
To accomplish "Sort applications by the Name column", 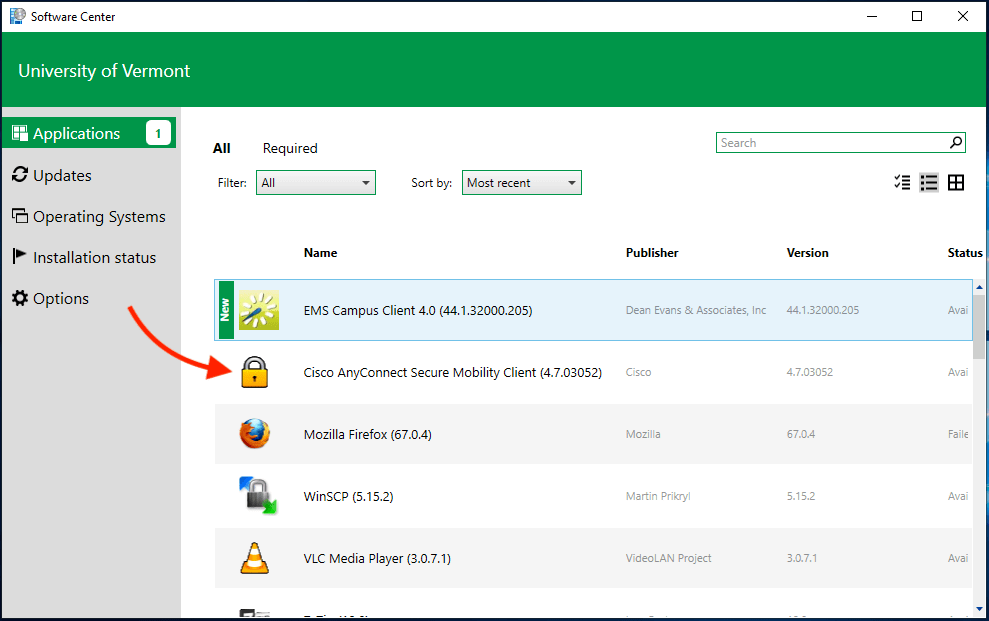I will (320, 253).
